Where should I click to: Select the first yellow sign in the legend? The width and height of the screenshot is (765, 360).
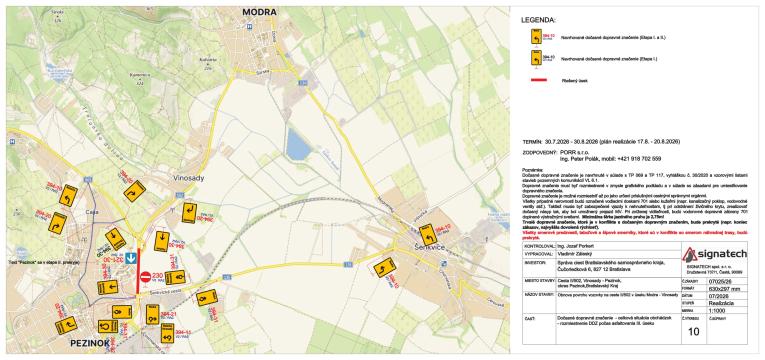click(x=536, y=37)
